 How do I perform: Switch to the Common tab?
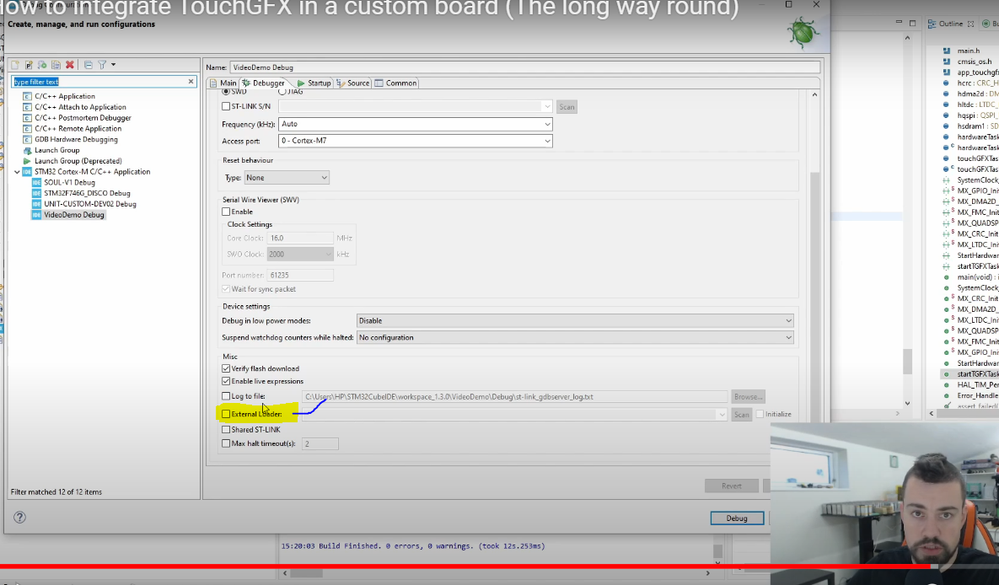[396, 83]
